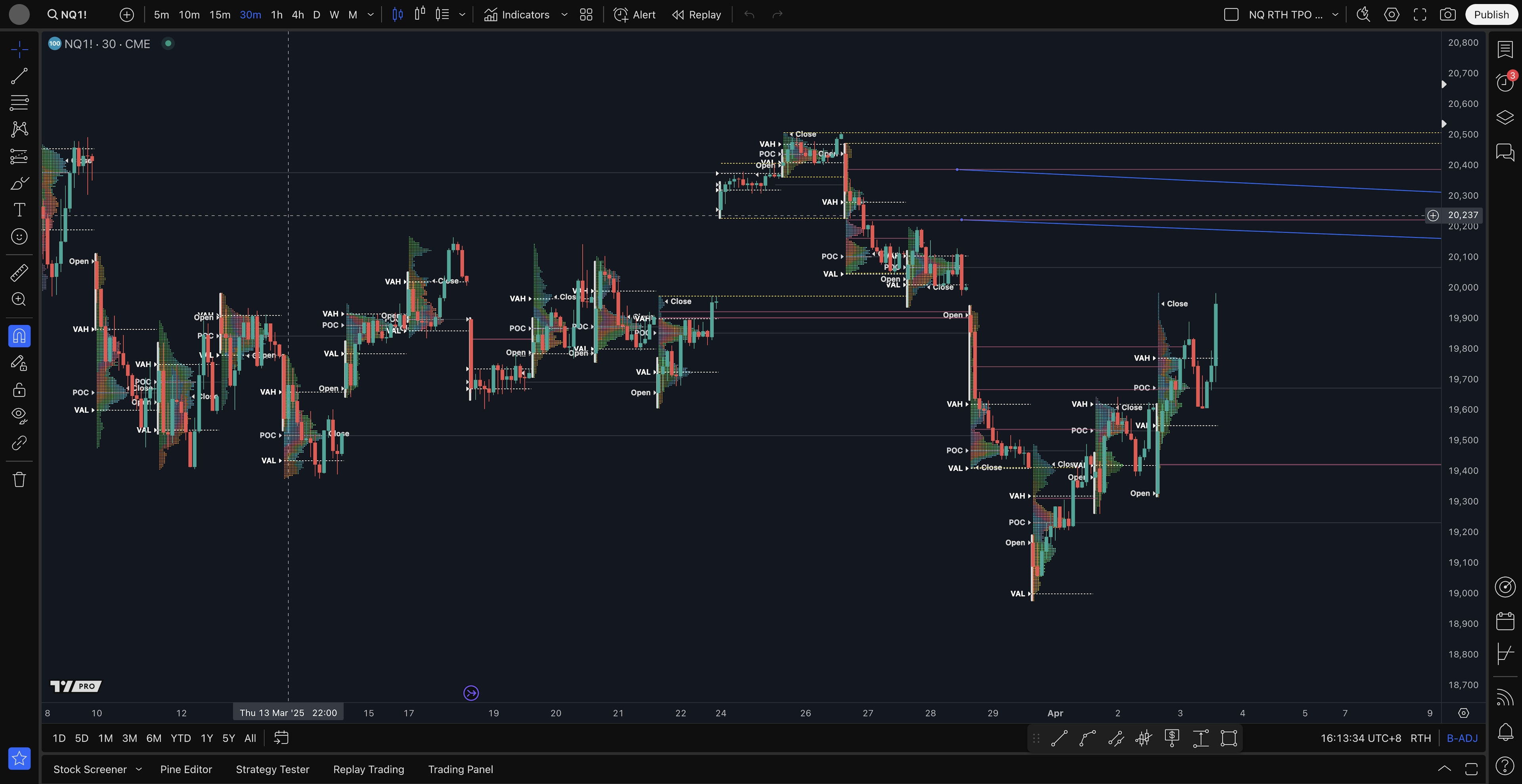Image resolution: width=1522 pixels, height=784 pixels.
Task: Open the watchlist panel icon
Action: point(1505,50)
